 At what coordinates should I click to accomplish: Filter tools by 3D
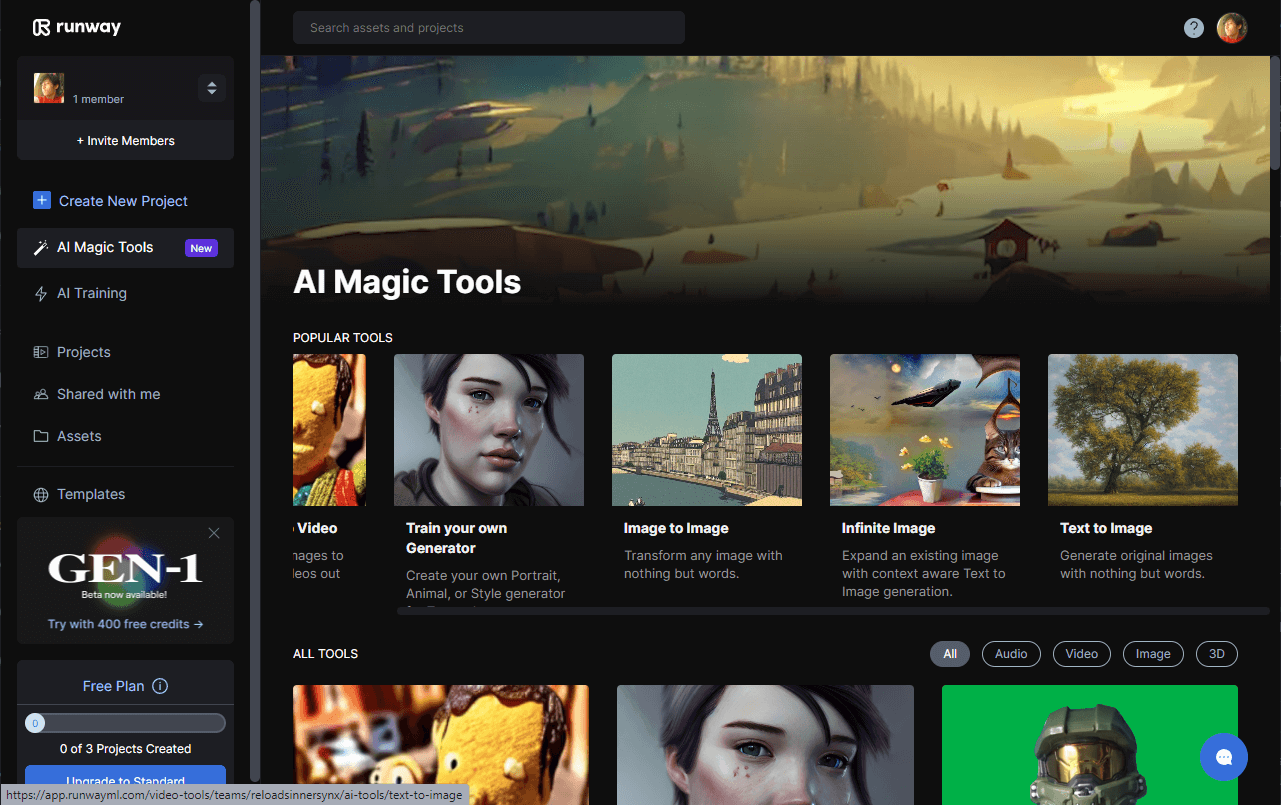1217,654
